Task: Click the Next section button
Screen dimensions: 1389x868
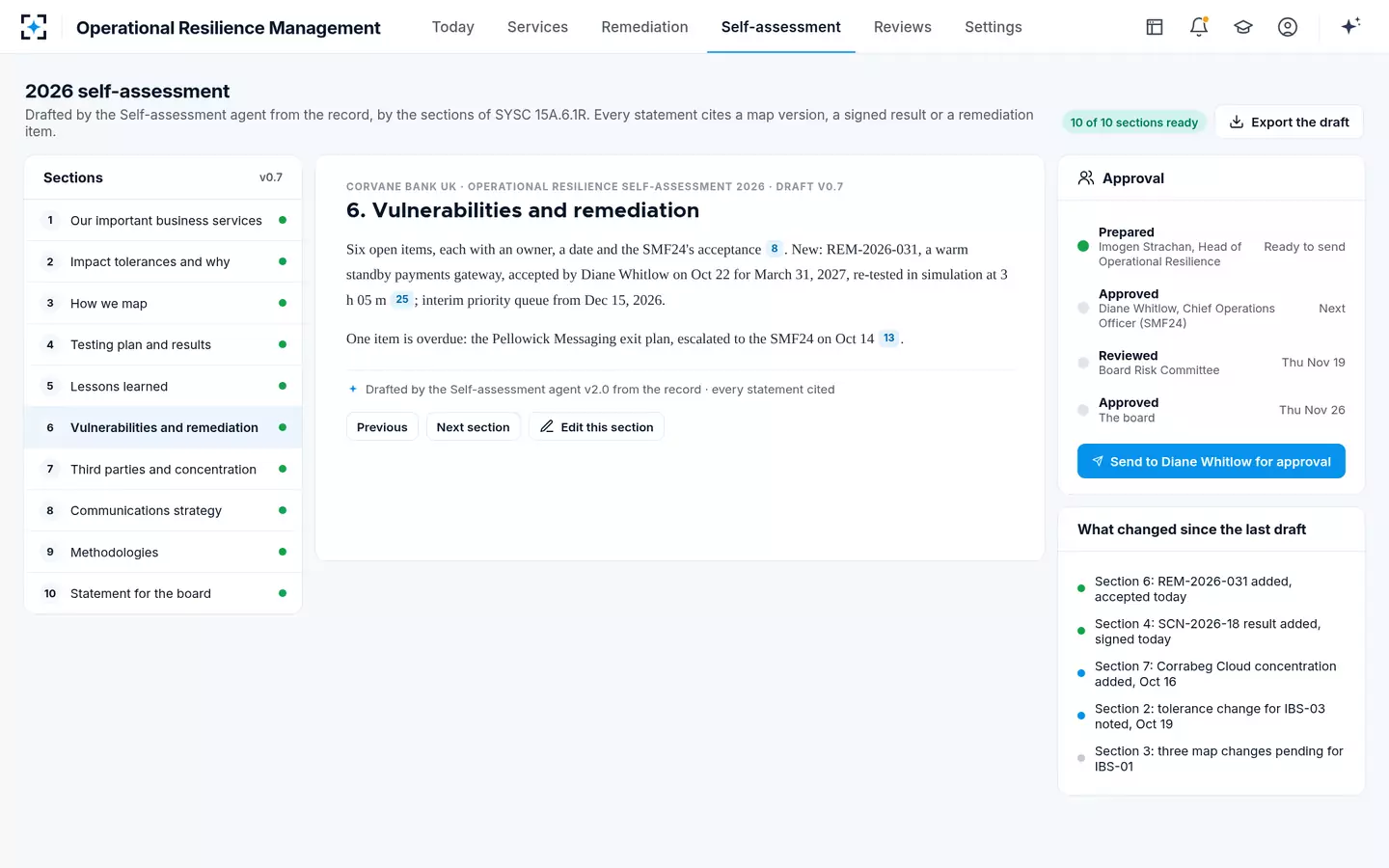Action: [473, 427]
